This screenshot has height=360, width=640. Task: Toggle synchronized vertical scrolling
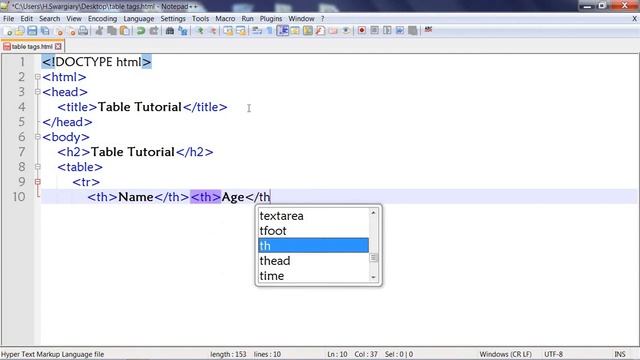228,31
